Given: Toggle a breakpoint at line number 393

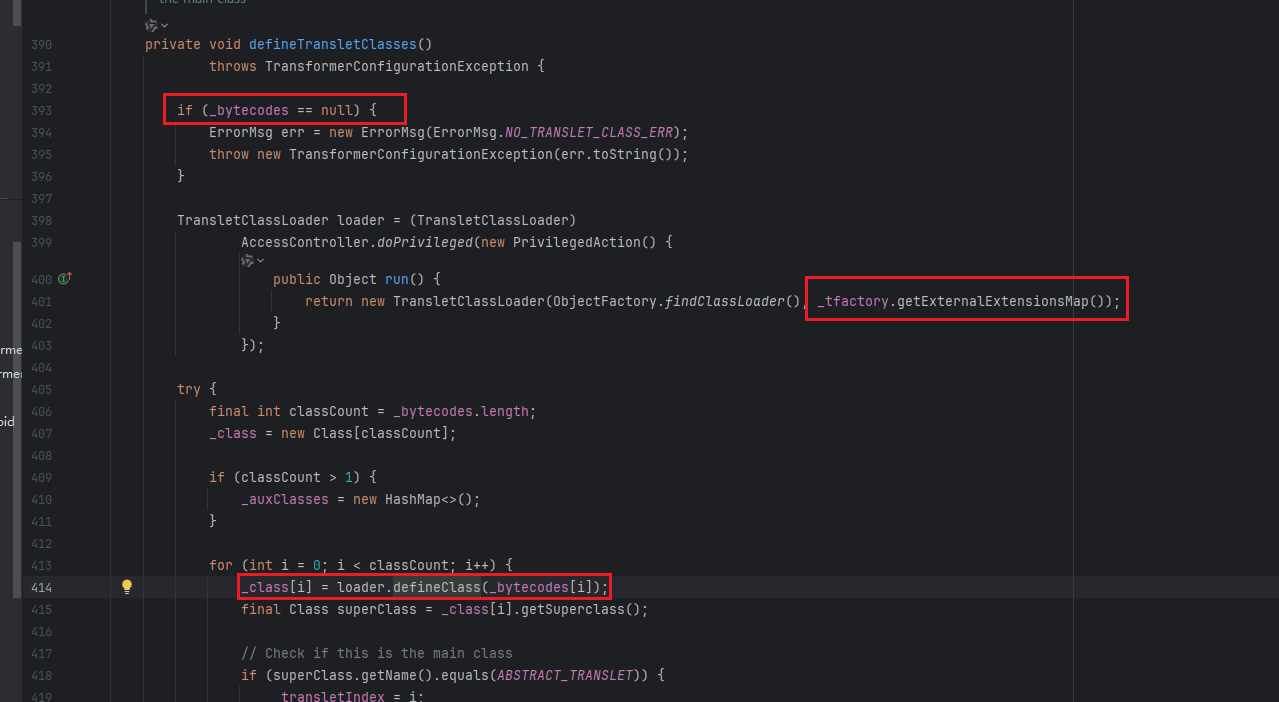Looking at the screenshot, I should [x=41, y=110].
